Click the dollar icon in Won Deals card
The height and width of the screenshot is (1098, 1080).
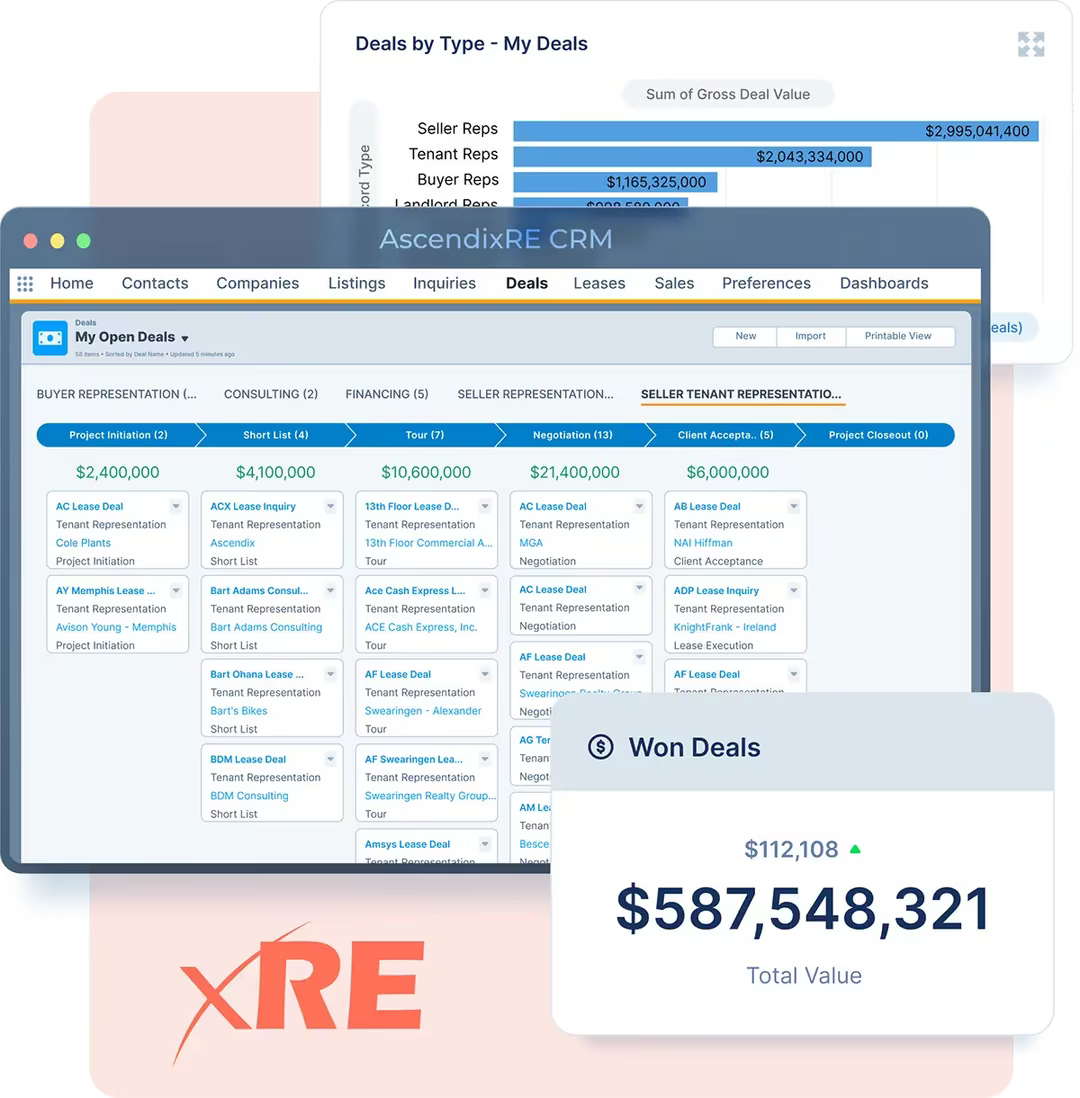[600, 747]
